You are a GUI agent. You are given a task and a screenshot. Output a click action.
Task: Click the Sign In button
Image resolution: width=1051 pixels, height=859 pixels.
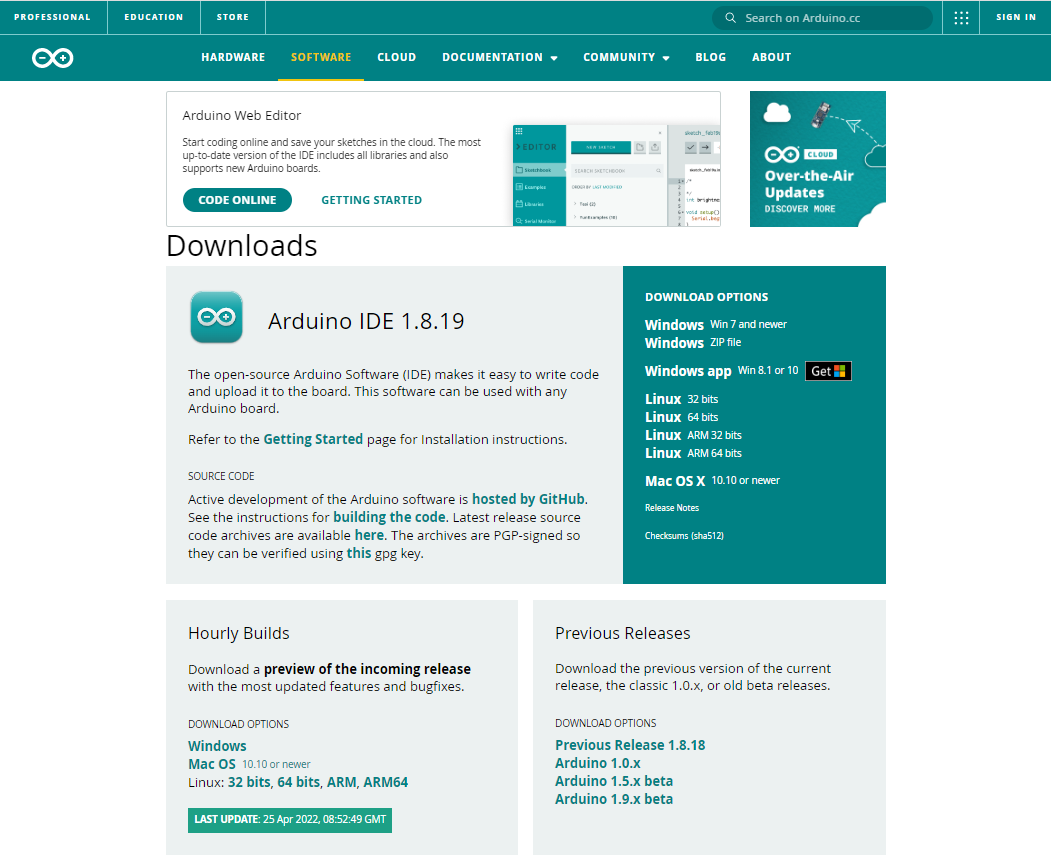click(1016, 17)
